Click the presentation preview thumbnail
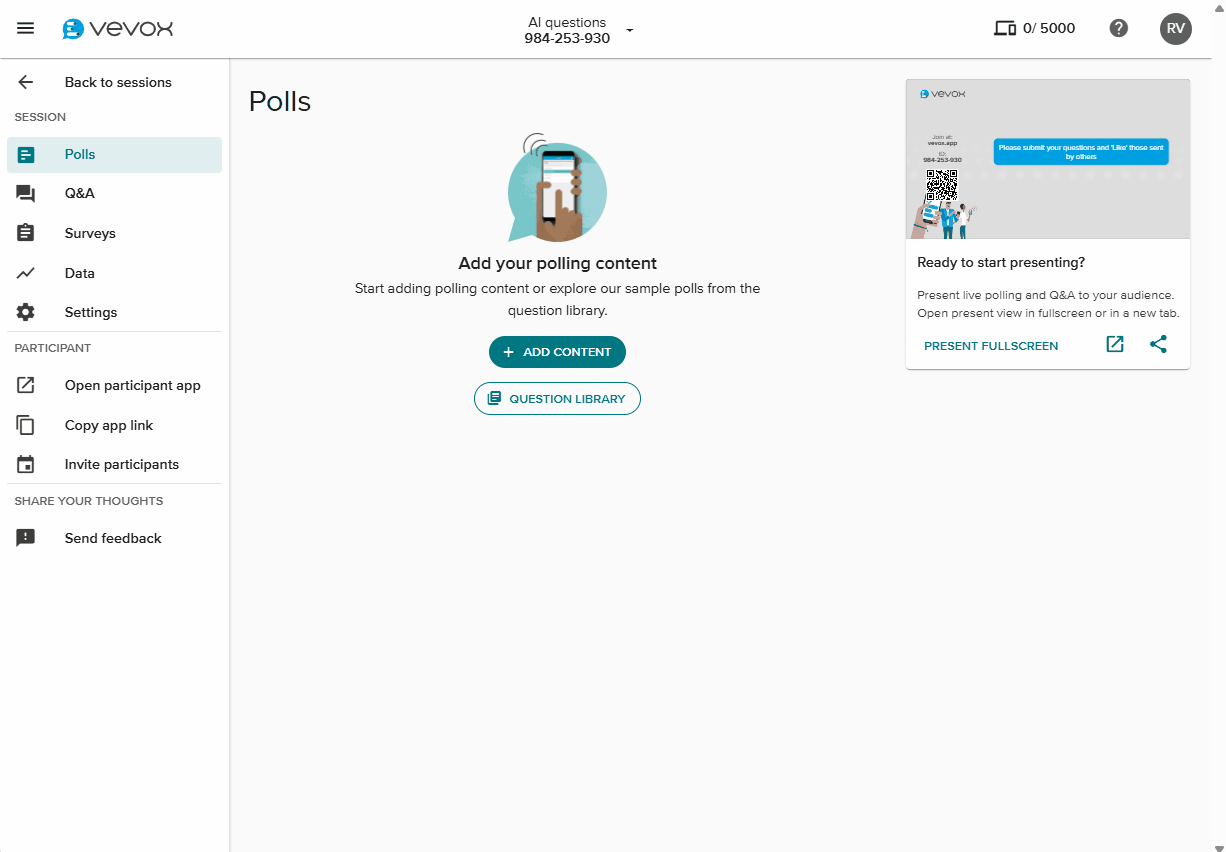The height and width of the screenshot is (852, 1226). click(1047, 160)
